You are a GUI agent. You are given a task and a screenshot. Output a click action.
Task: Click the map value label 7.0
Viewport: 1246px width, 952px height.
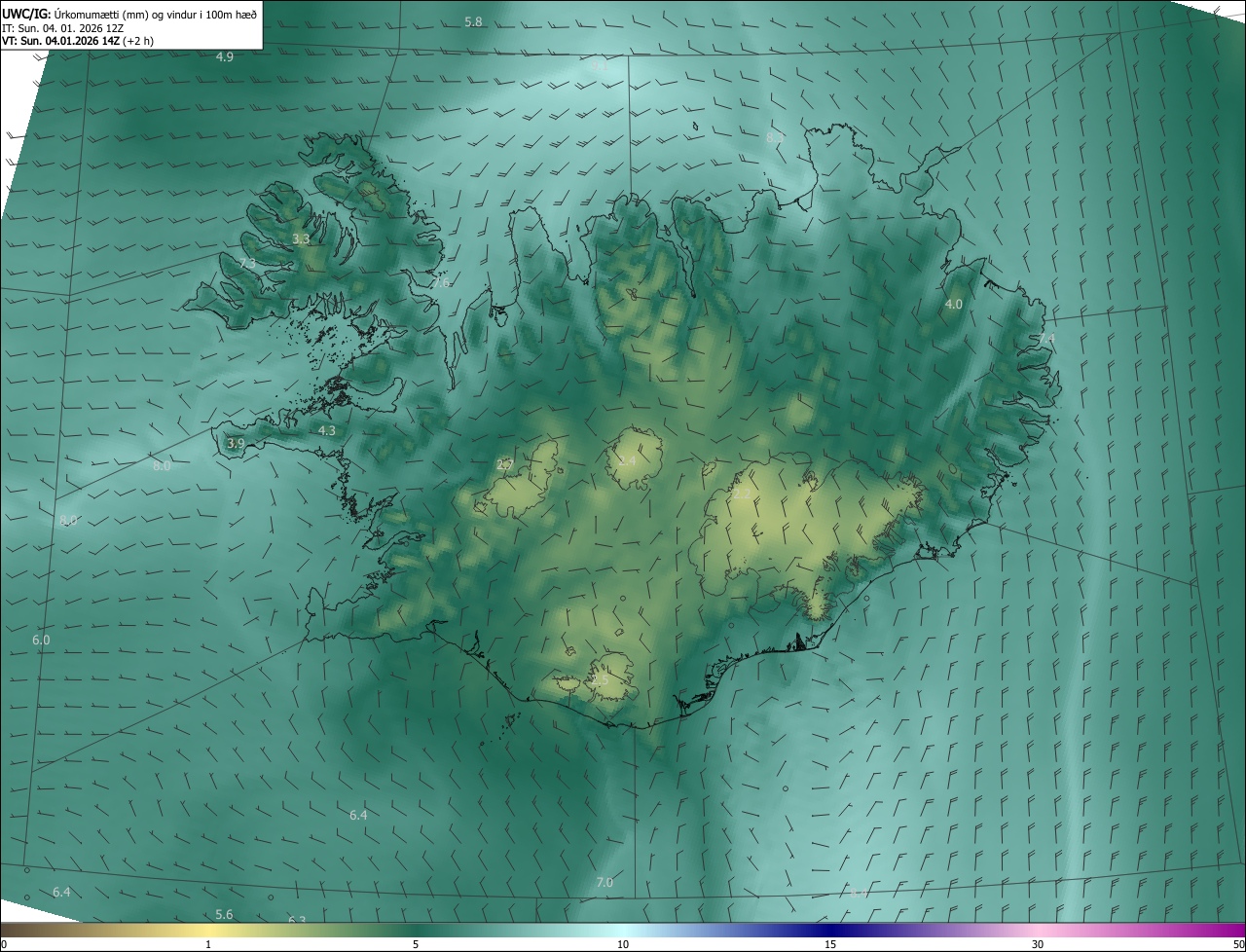605,882
